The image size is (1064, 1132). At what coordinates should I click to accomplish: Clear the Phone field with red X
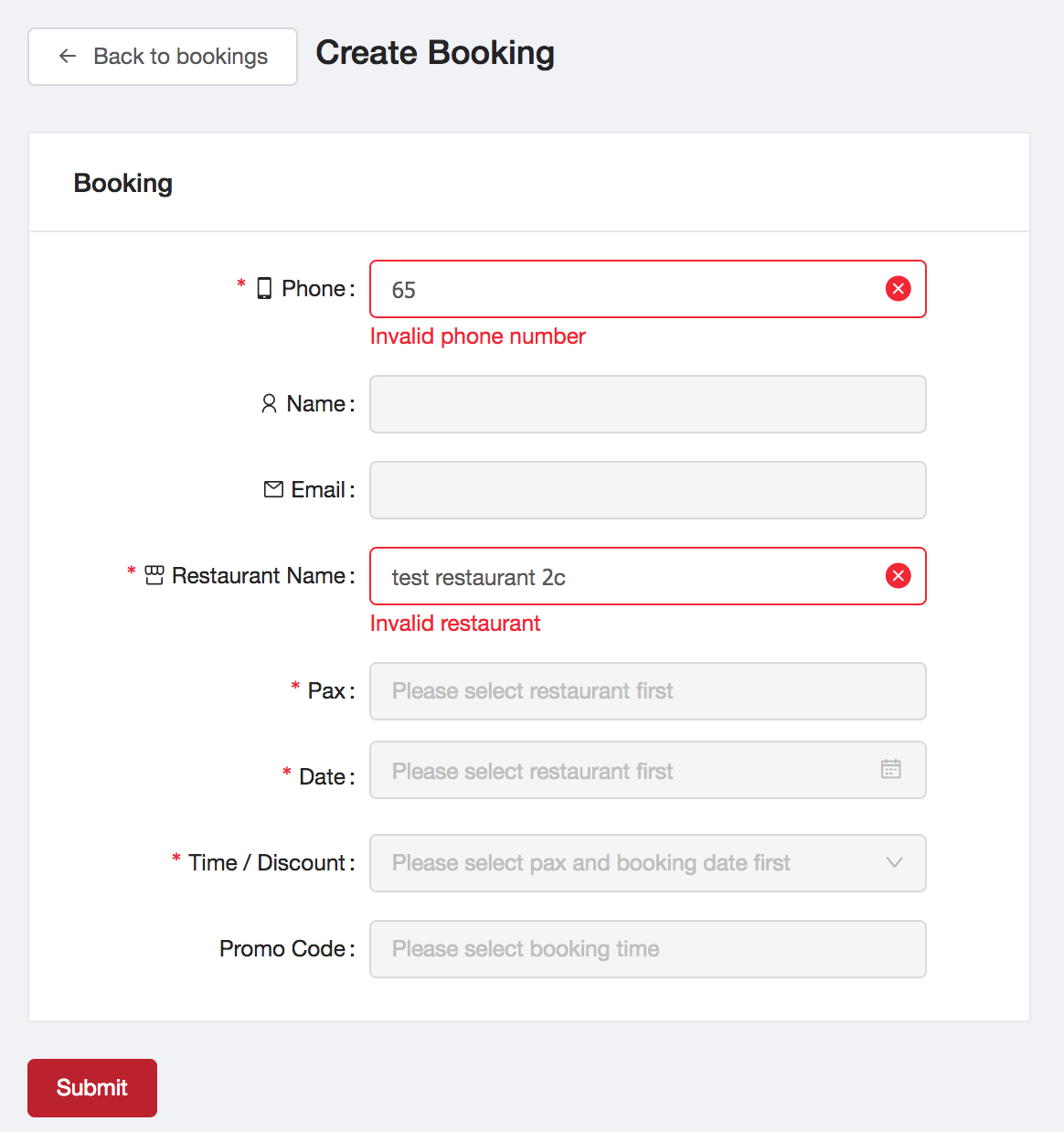point(899,289)
